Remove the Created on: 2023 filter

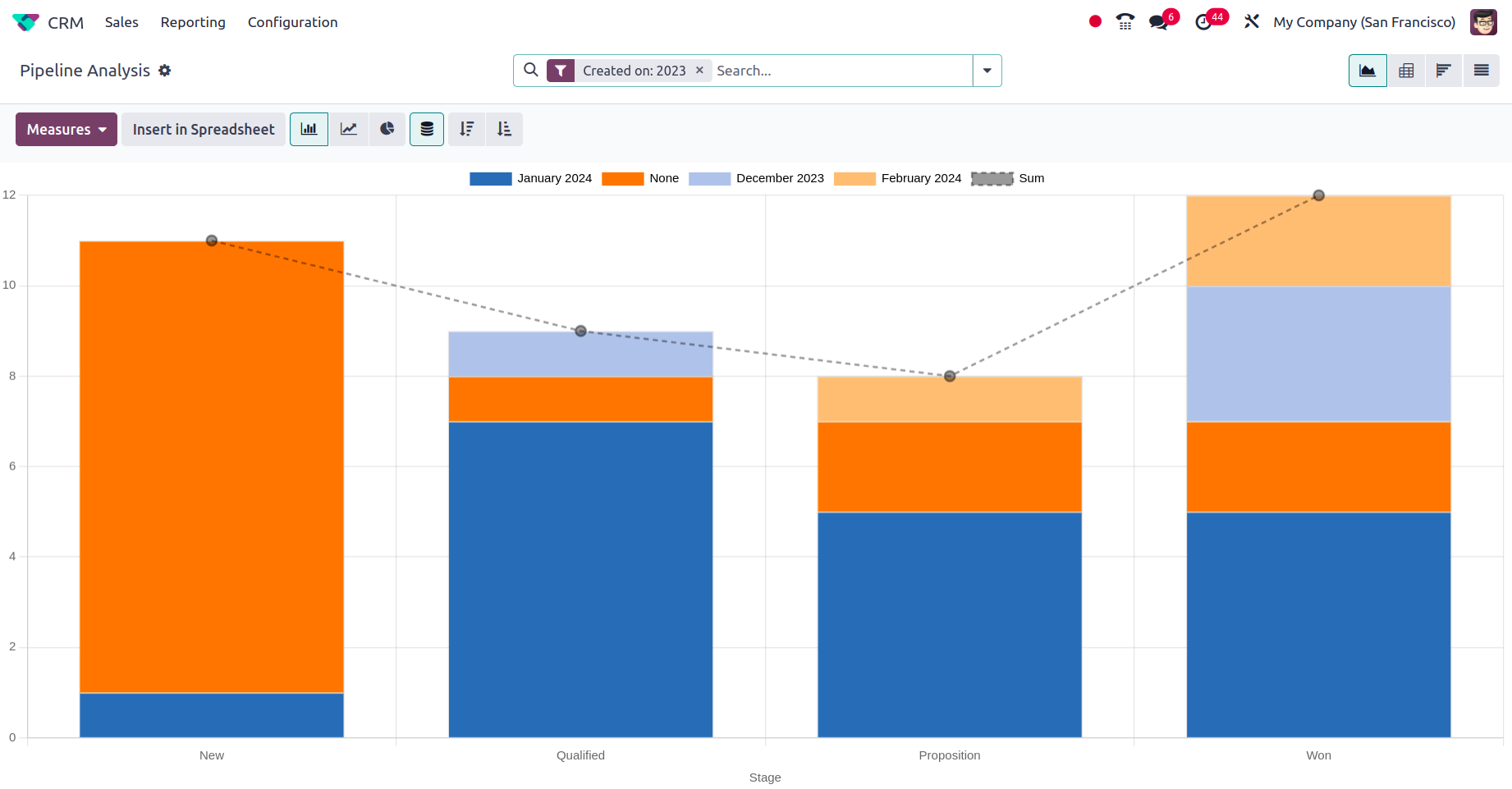pyautogui.click(x=699, y=71)
